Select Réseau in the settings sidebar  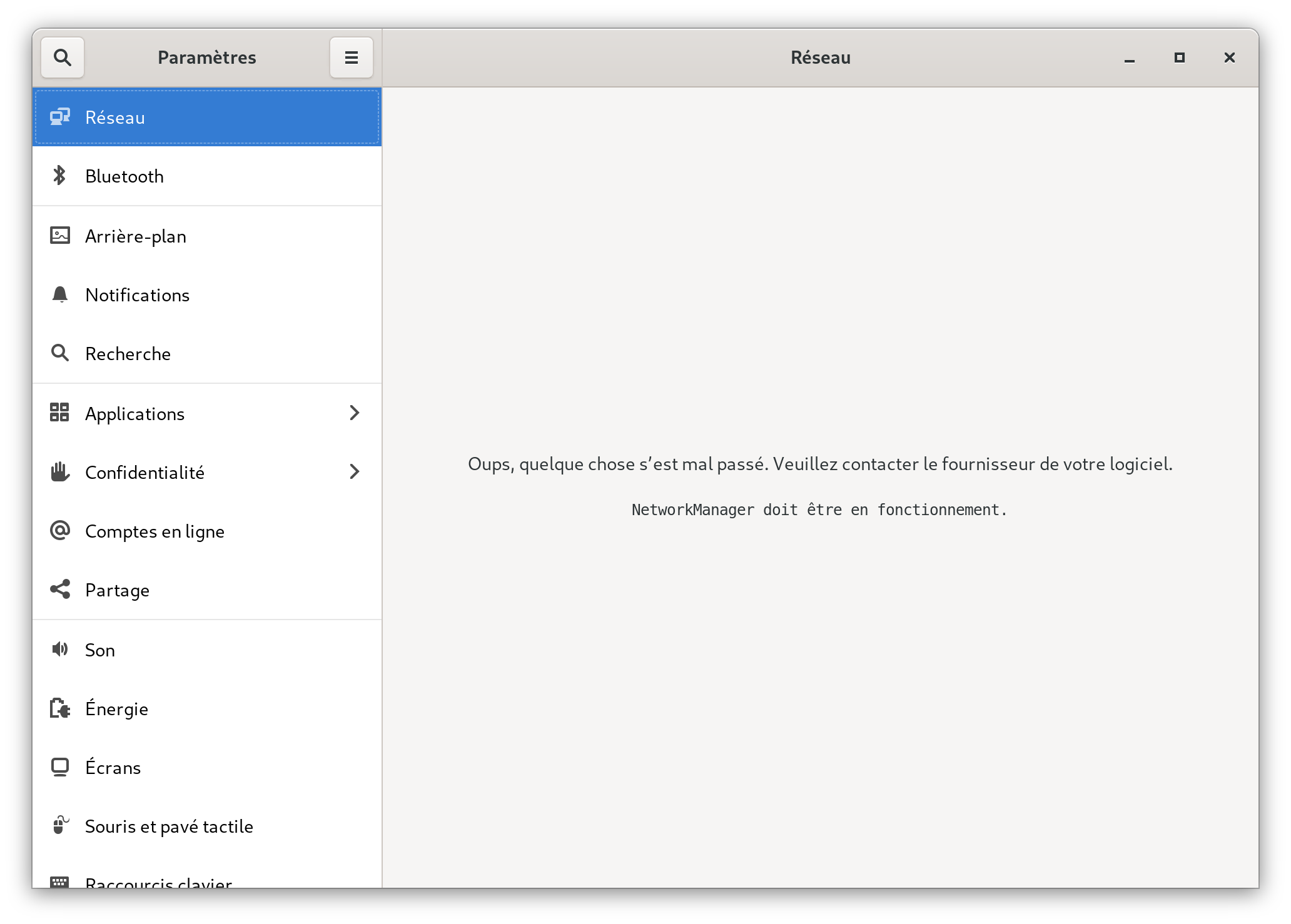tap(207, 117)
